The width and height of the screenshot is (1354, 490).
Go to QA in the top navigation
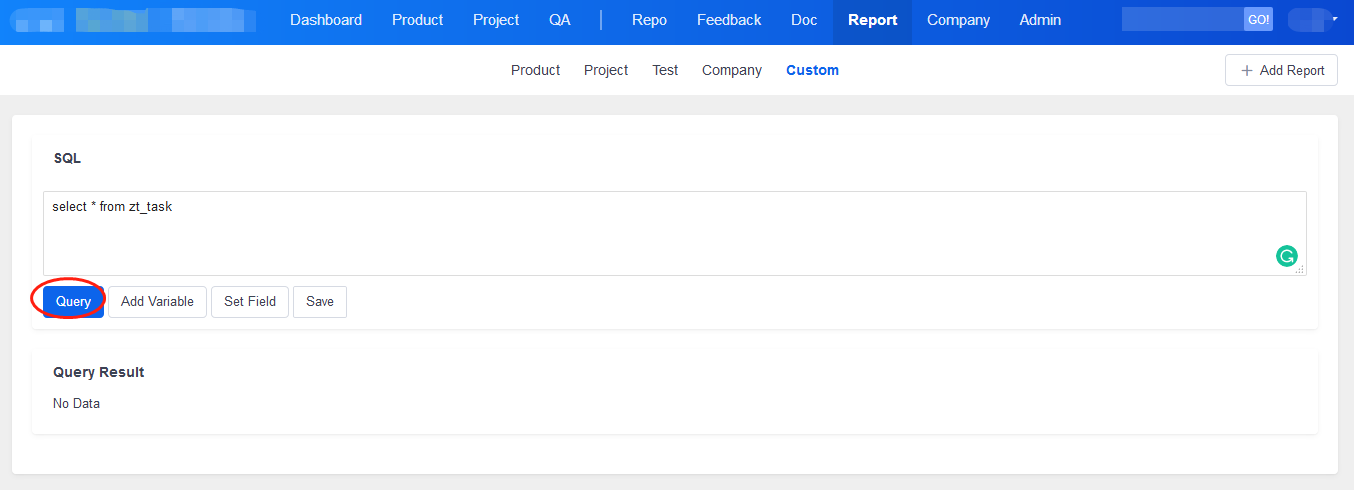coord(560,20)
